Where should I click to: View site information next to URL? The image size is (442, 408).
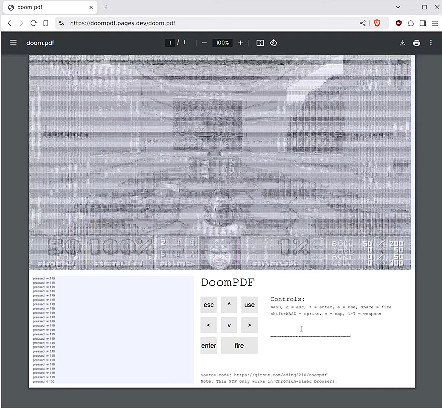coord(61,23)
